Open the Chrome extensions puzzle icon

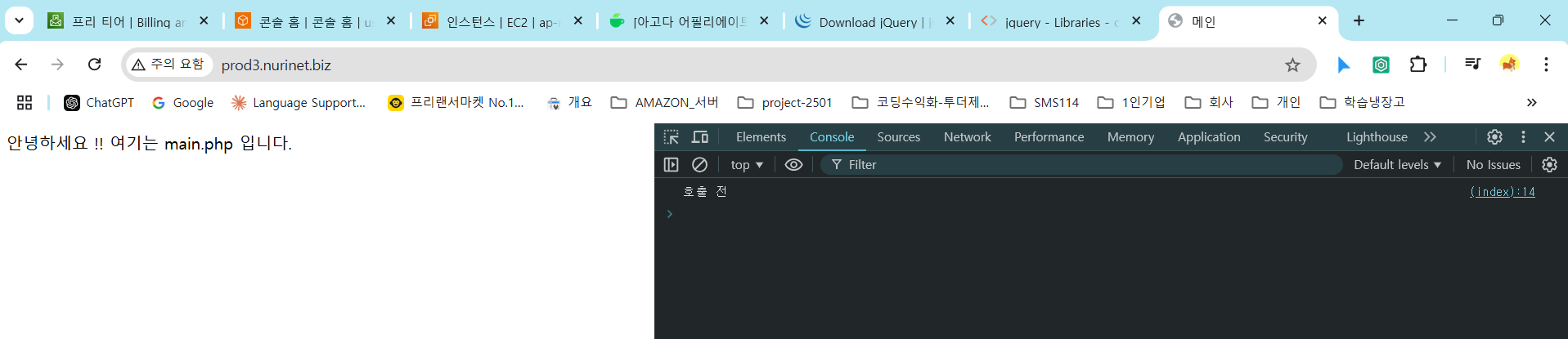coord(1418,65)
